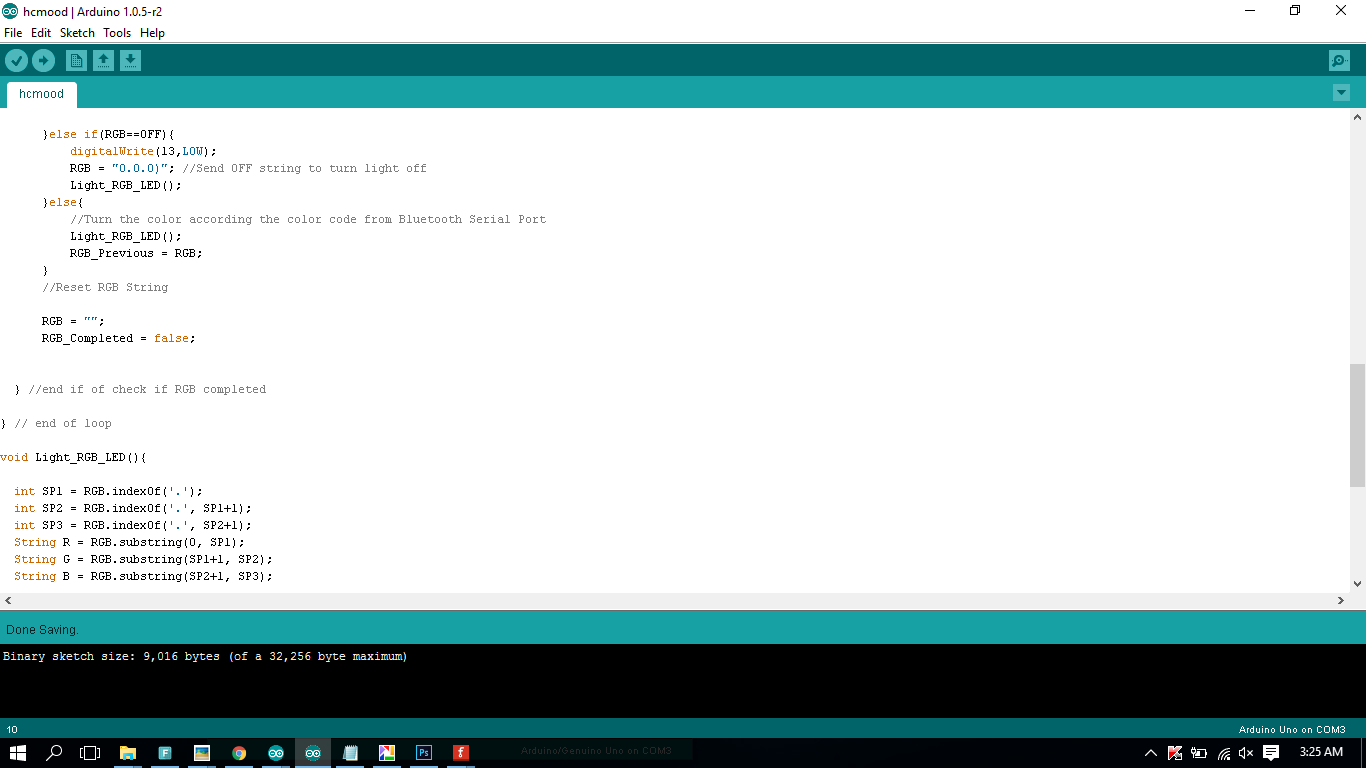Open the Tools menu

tap(117, 32)
